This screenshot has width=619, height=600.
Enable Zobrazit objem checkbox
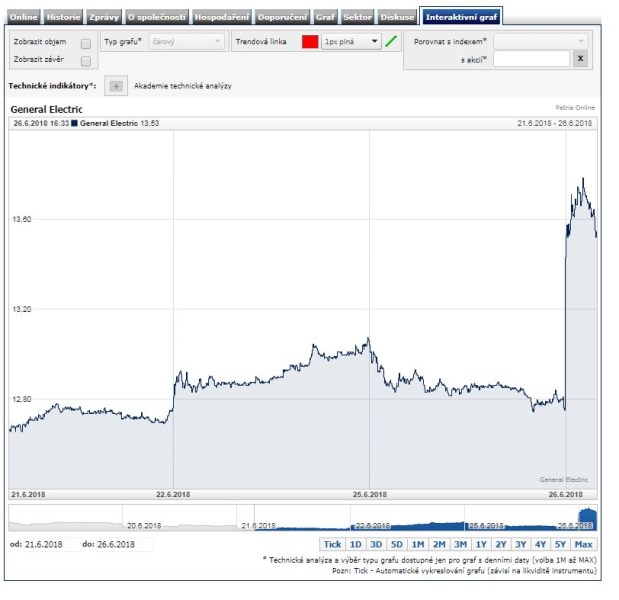[x=85, y=43]
